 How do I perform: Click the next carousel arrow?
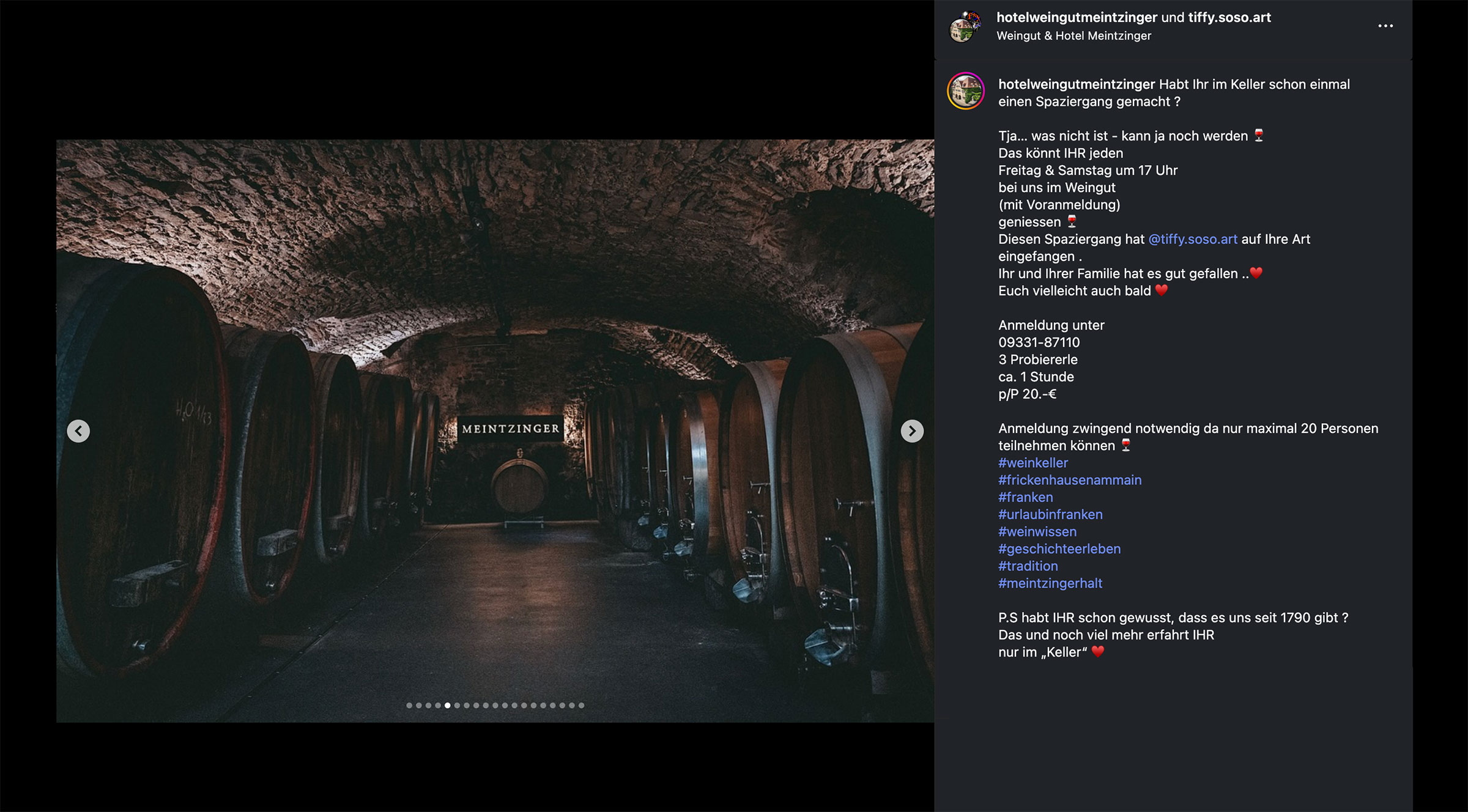point(912,432)
